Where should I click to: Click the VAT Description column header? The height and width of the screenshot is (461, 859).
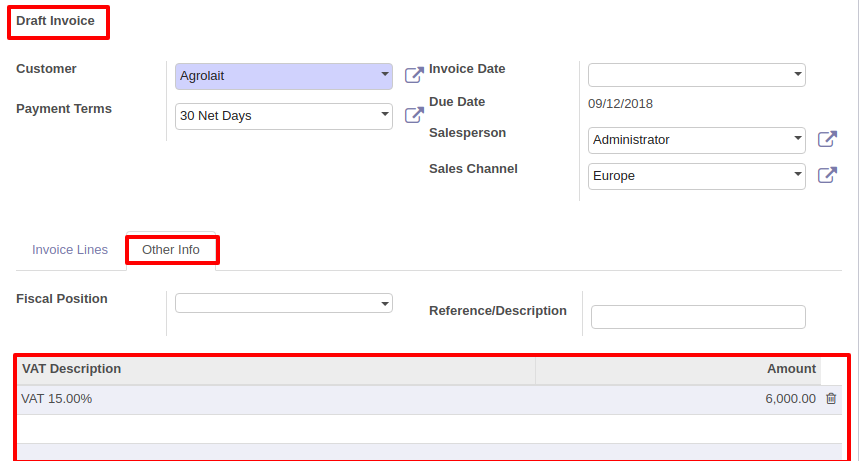pos(71,369)
